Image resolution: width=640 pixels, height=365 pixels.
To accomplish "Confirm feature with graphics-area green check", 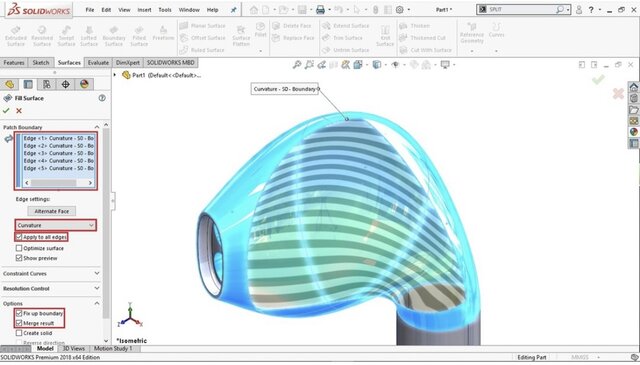I will [x=598, y=80].
